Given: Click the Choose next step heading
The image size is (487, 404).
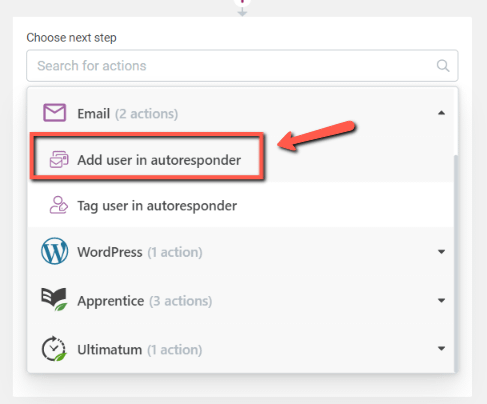Looking at the screenshot, I should [71, 38].
